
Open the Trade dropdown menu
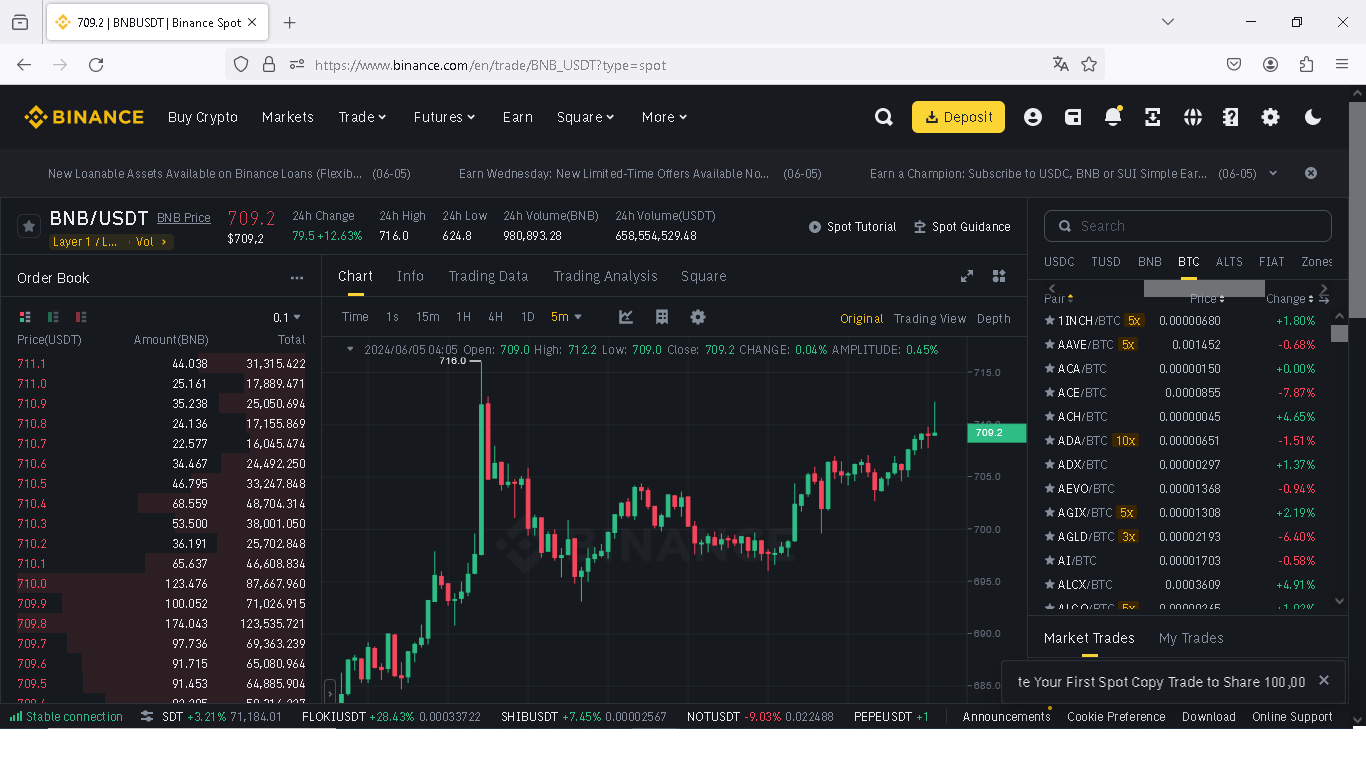(x=362, y=117)
